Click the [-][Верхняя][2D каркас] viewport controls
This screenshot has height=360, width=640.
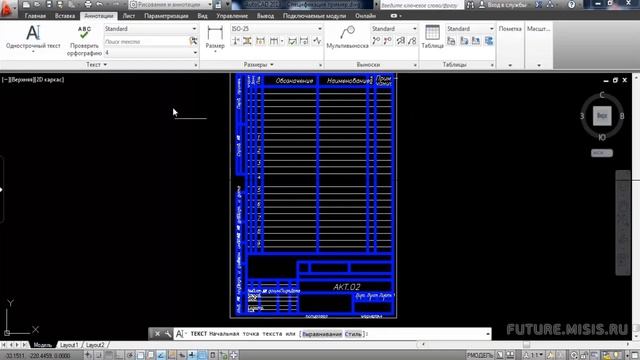(33, 80)
